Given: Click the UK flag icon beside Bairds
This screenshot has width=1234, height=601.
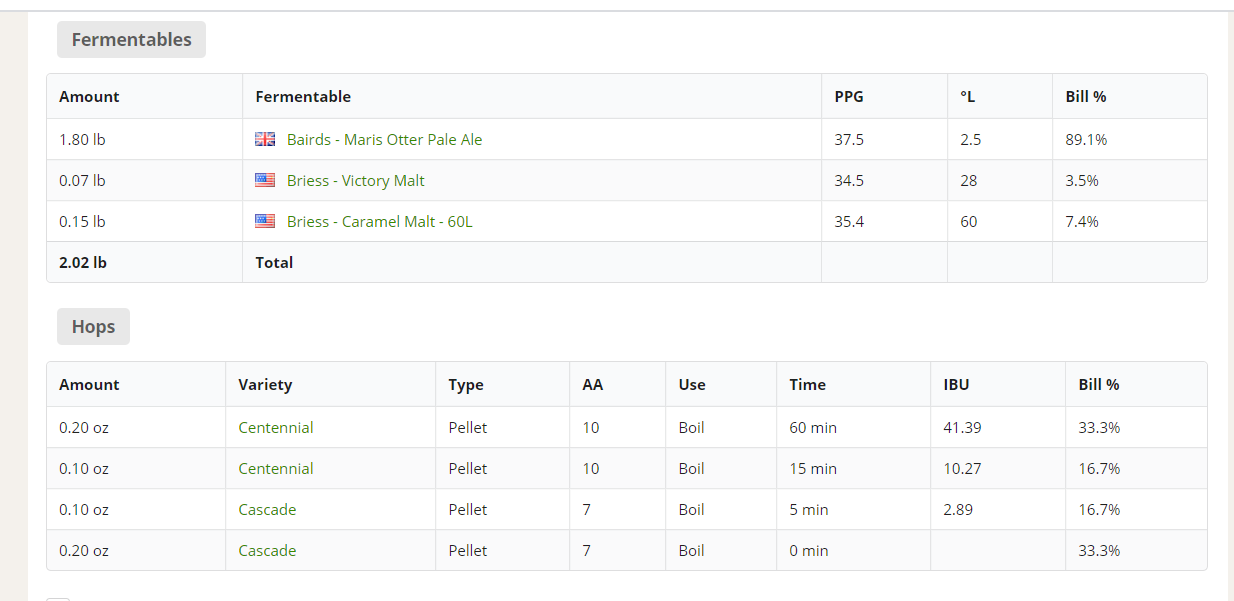Looking at the screenshot, I should point(265,139).
